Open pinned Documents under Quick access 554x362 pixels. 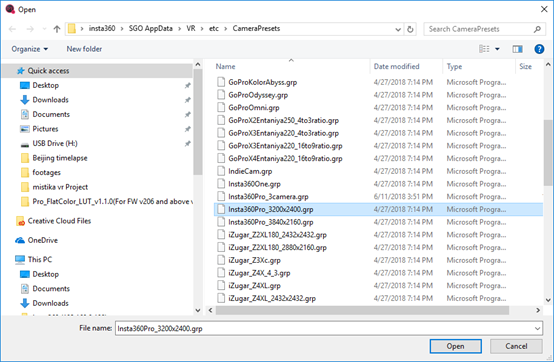51,114
